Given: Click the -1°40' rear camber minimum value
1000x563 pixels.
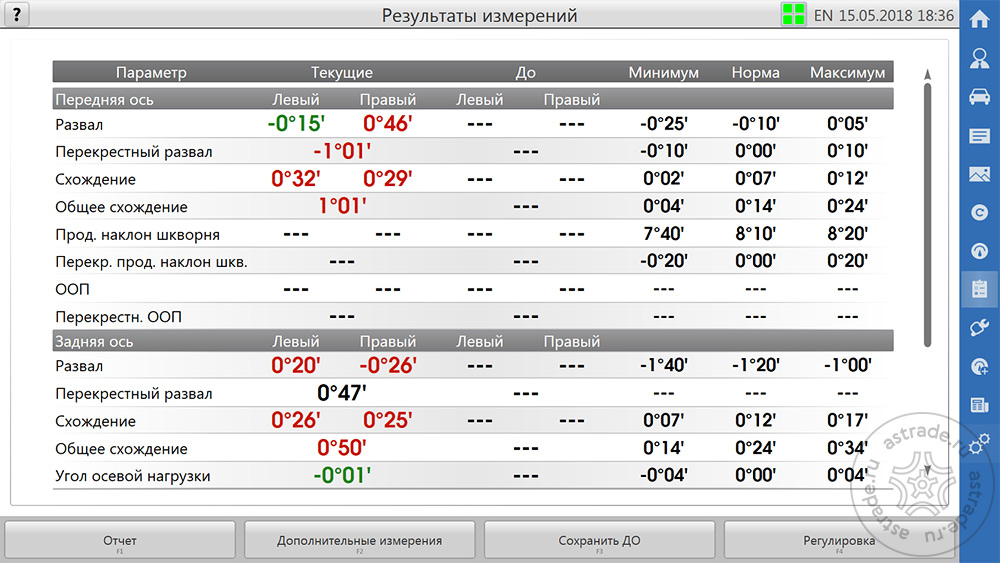Looking at the screenshot, I should [x=663, y=365].
